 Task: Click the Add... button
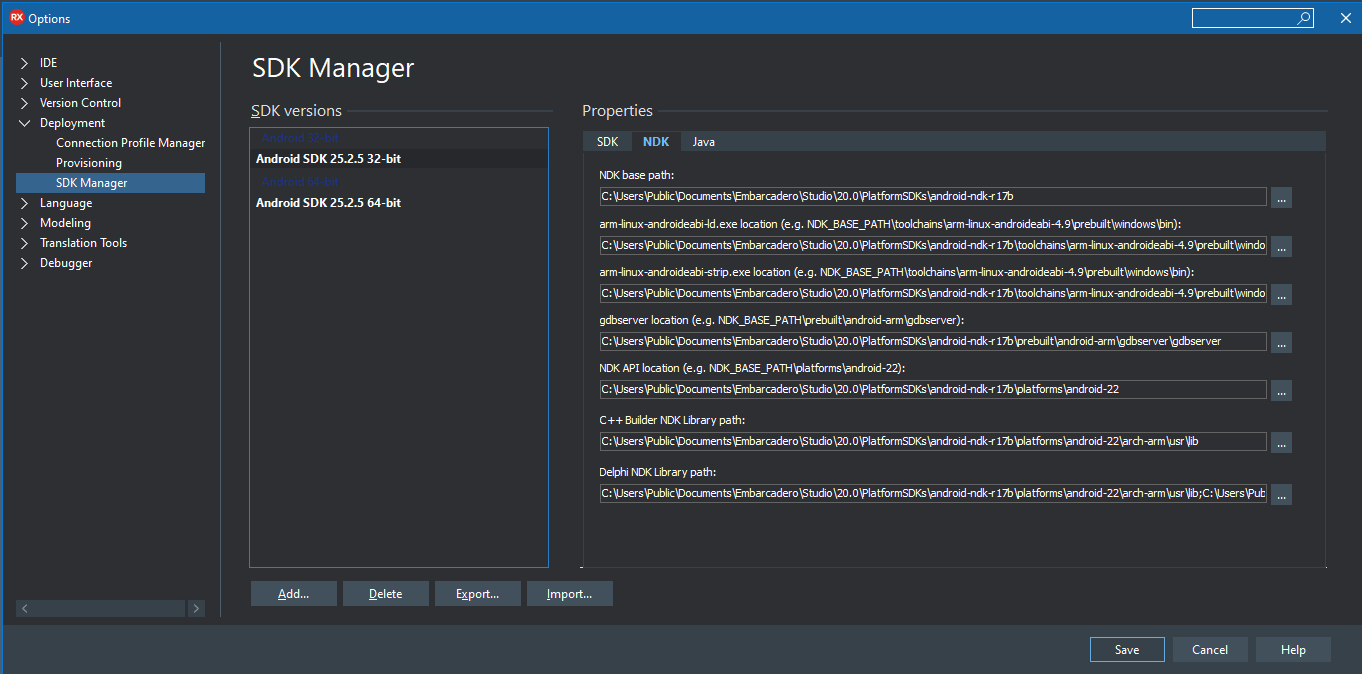click(293, 594)
